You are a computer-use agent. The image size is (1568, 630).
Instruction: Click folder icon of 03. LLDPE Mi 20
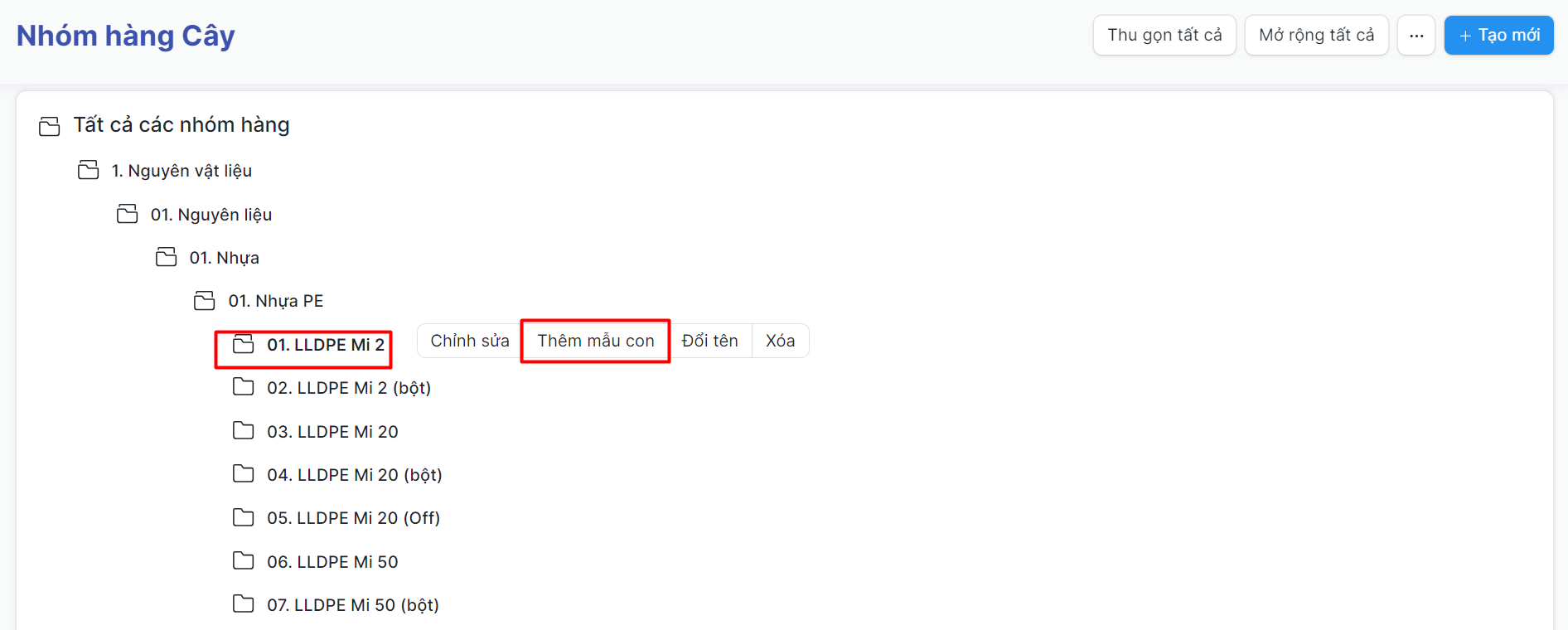(243, 431)
